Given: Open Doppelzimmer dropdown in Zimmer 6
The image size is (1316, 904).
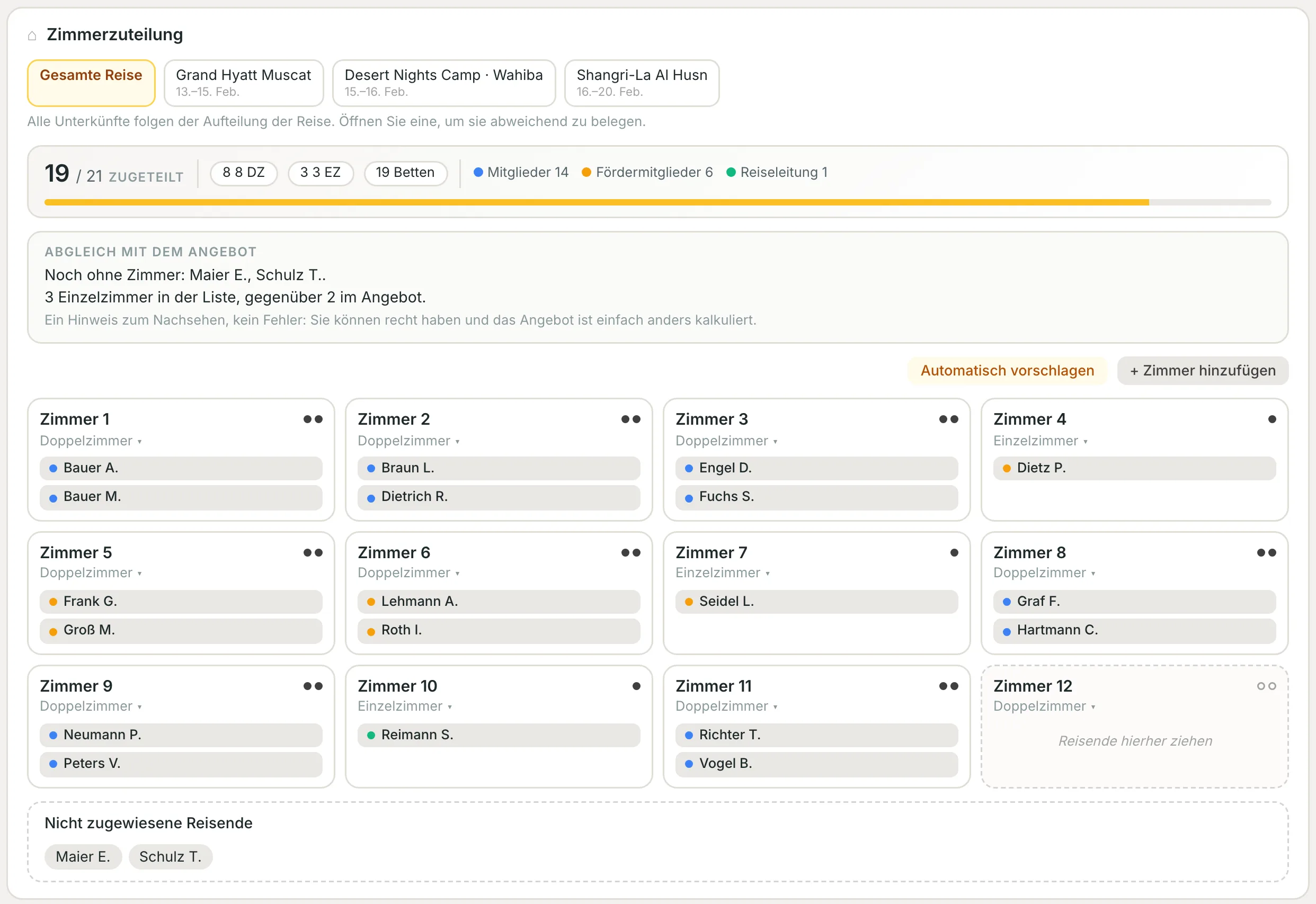Looking at the screenshot, I should click(x=408, y=572).
